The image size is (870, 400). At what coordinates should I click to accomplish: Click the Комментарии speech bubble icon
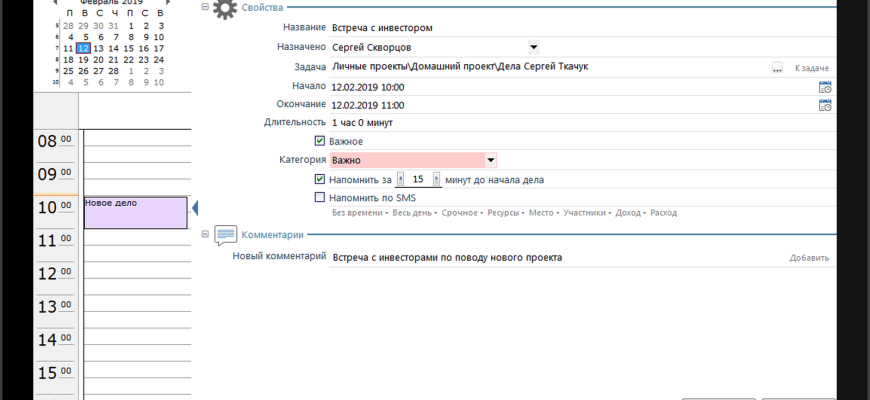pos(225,235)
